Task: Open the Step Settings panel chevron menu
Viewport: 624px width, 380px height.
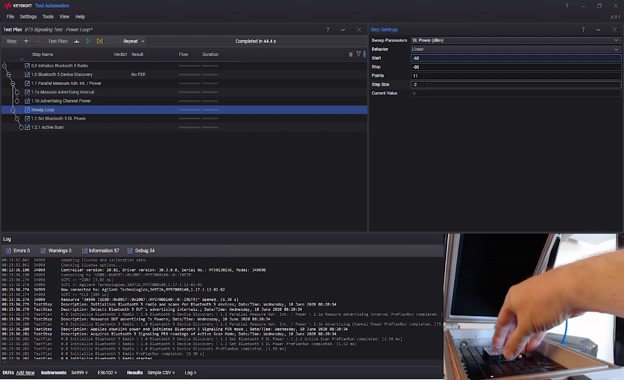Action: tap(598, 29)
